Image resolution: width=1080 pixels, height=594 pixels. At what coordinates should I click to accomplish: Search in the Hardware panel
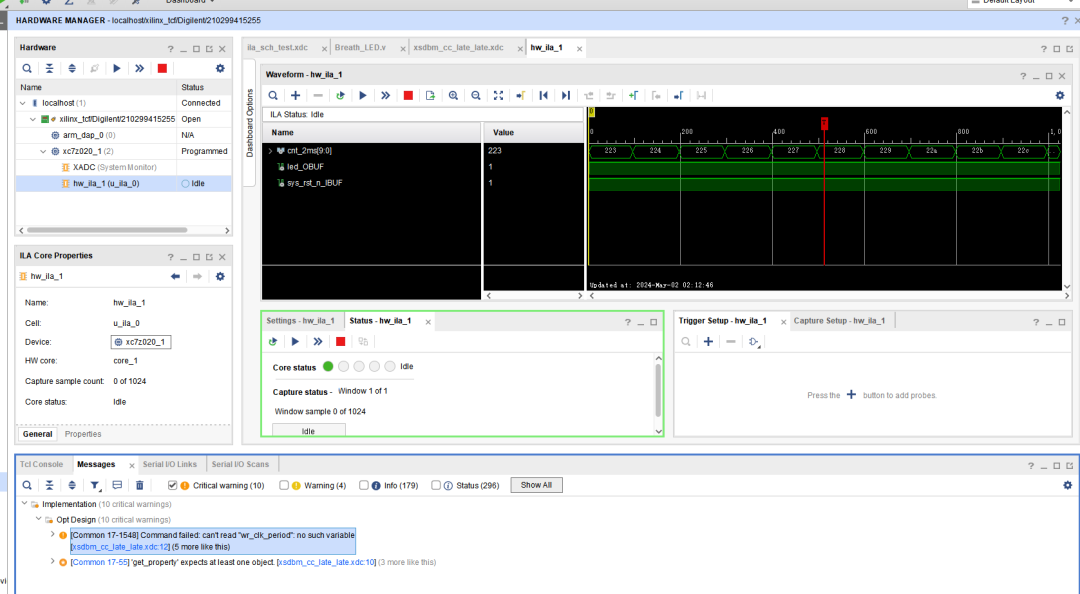click(27, 68)
